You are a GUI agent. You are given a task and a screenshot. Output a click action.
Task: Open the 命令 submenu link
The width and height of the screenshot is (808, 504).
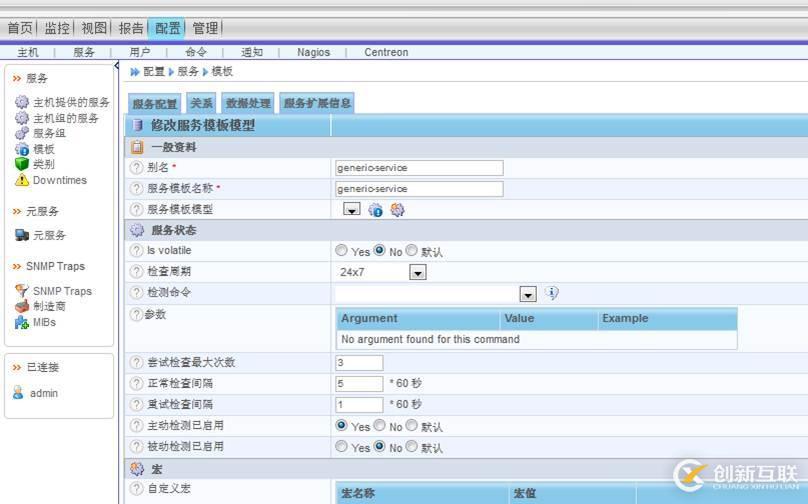point(196,52)
